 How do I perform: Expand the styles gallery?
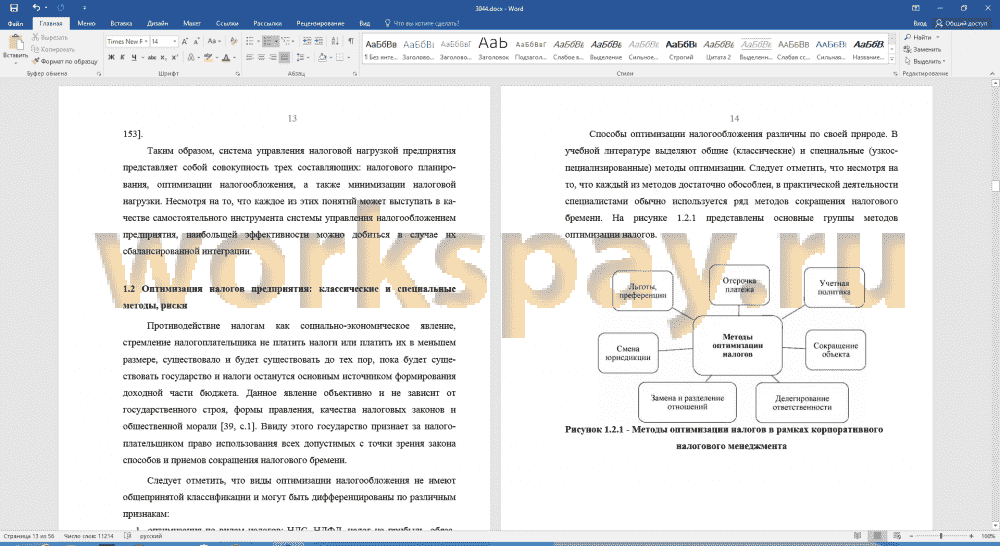click(x=892, y=59)
